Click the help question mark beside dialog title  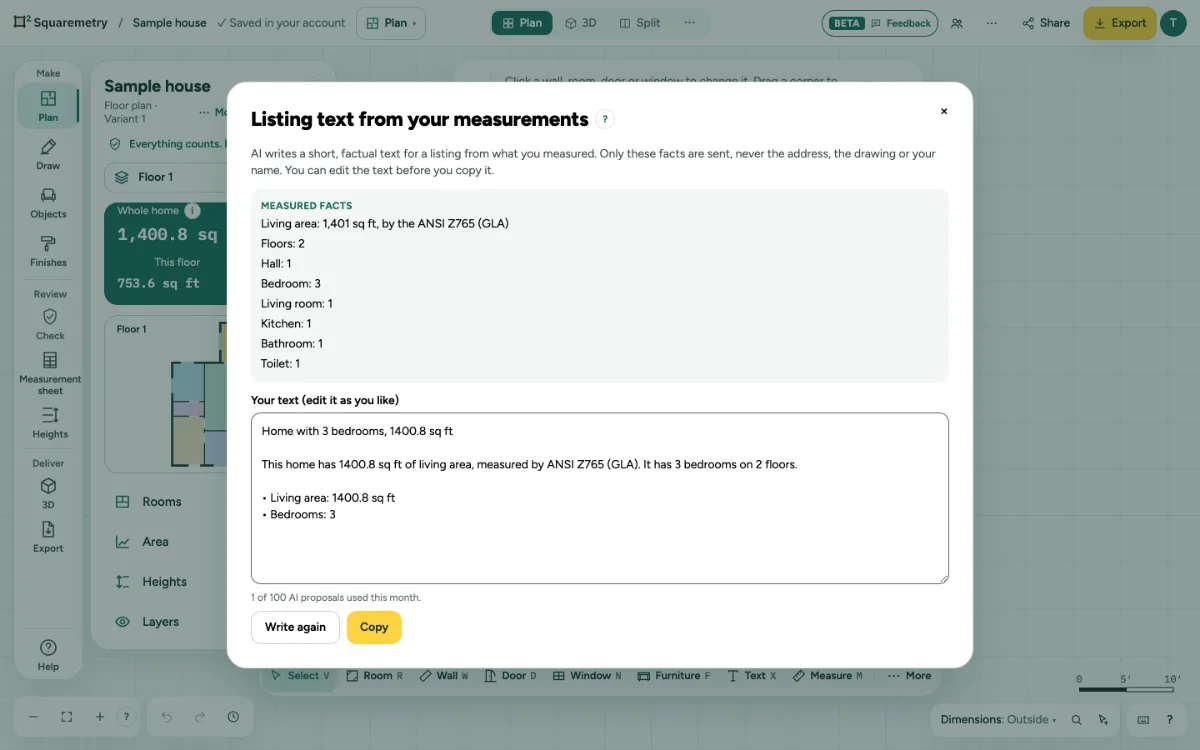tap(605, 119)
